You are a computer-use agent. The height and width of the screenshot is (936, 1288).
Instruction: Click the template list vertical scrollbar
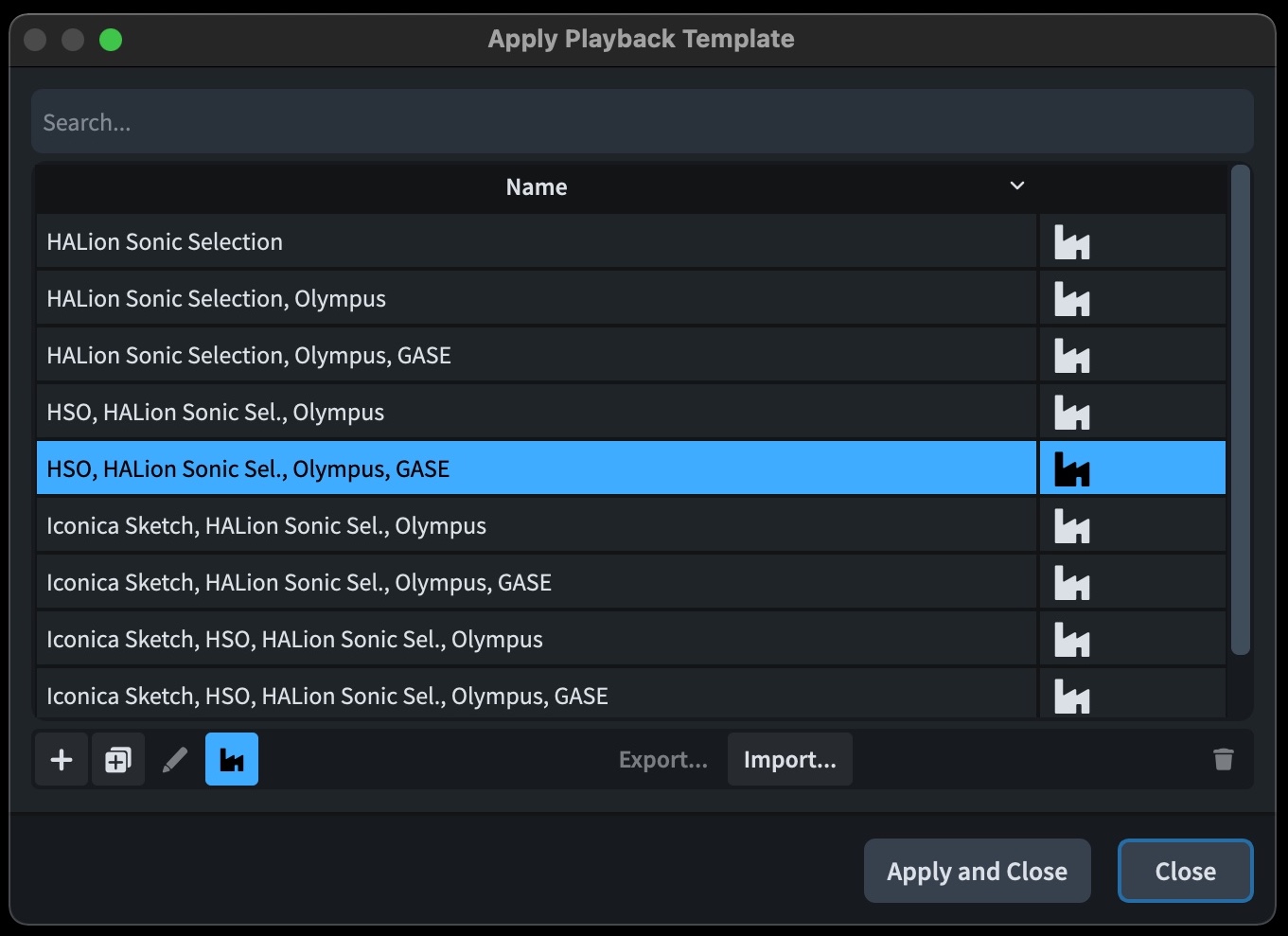tap(1240, 409)
